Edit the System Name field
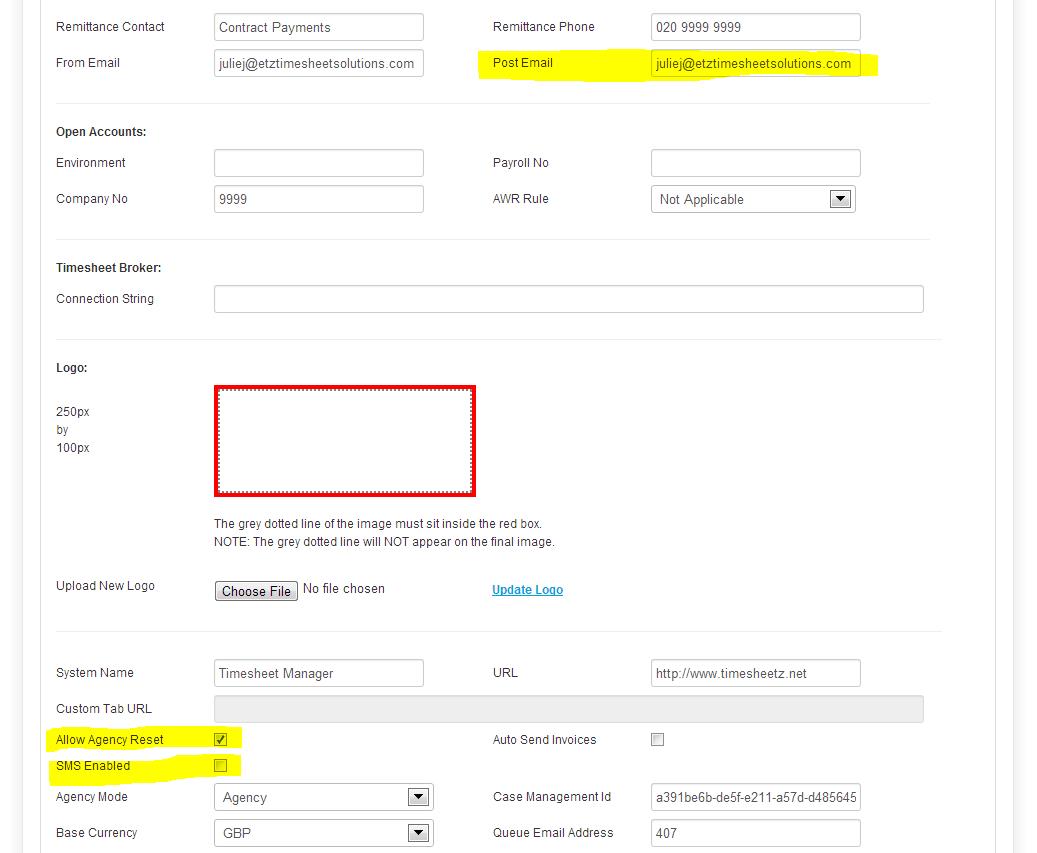 point(319,672)
